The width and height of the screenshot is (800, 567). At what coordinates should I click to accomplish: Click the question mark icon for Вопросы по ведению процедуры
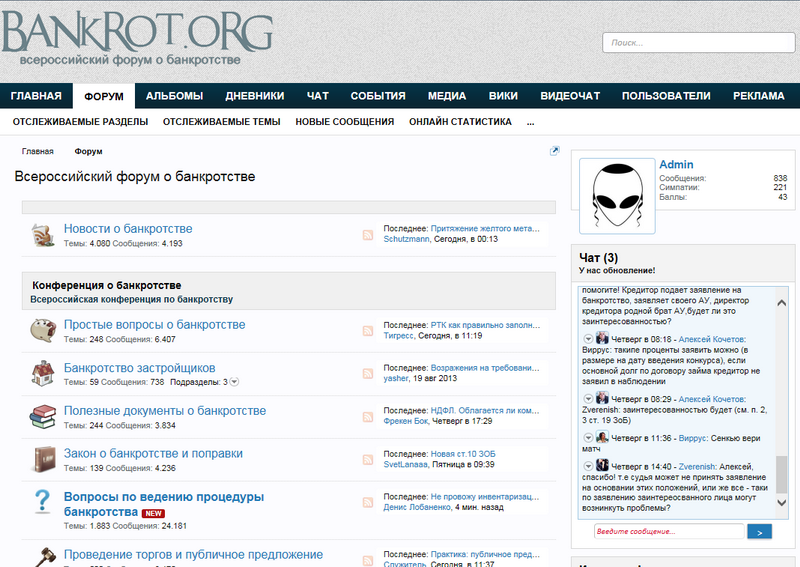pyautogui.click(x=42, y=502)
